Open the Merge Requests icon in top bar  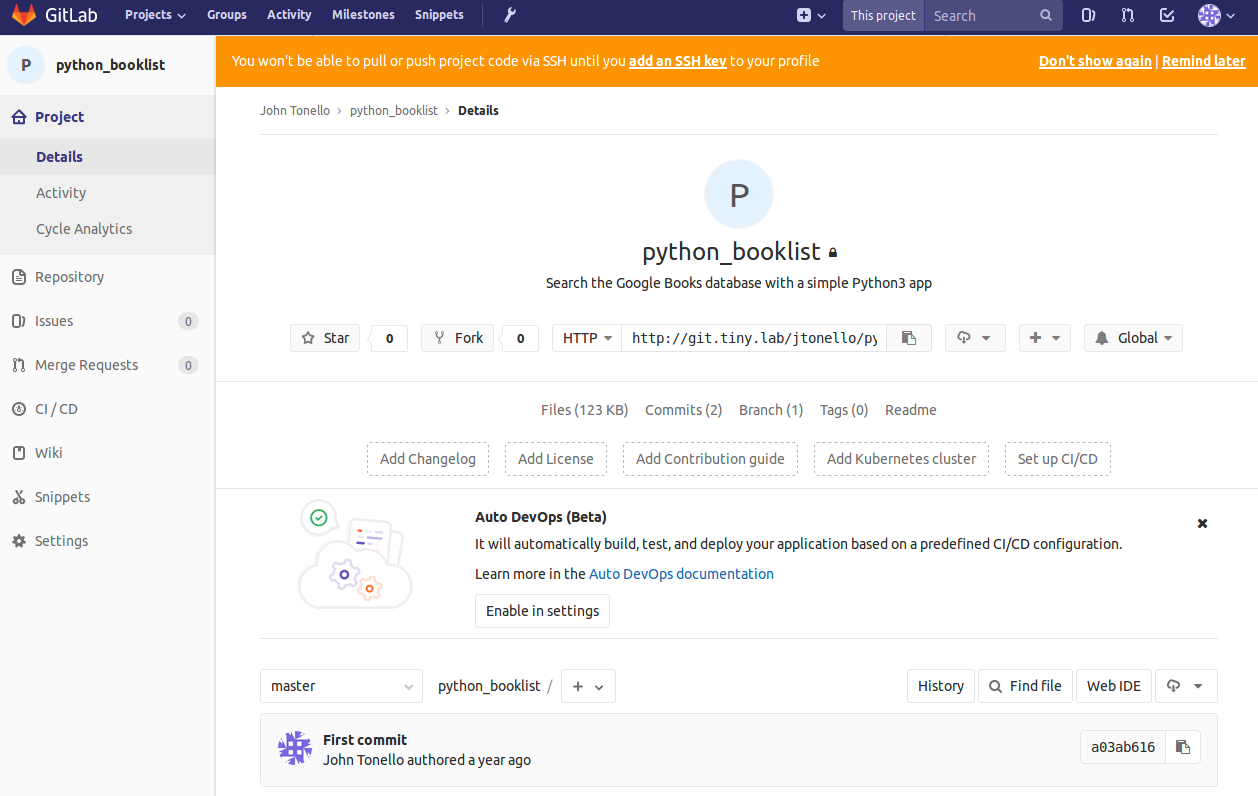click(1127, 15)
